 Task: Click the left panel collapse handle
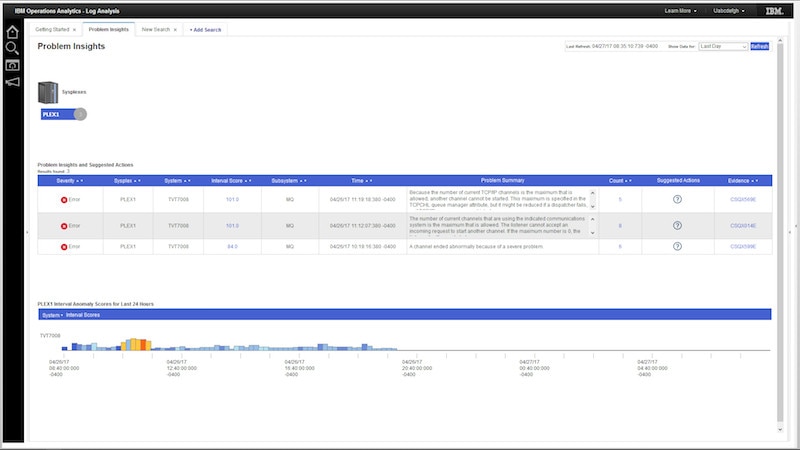point(27,233)
